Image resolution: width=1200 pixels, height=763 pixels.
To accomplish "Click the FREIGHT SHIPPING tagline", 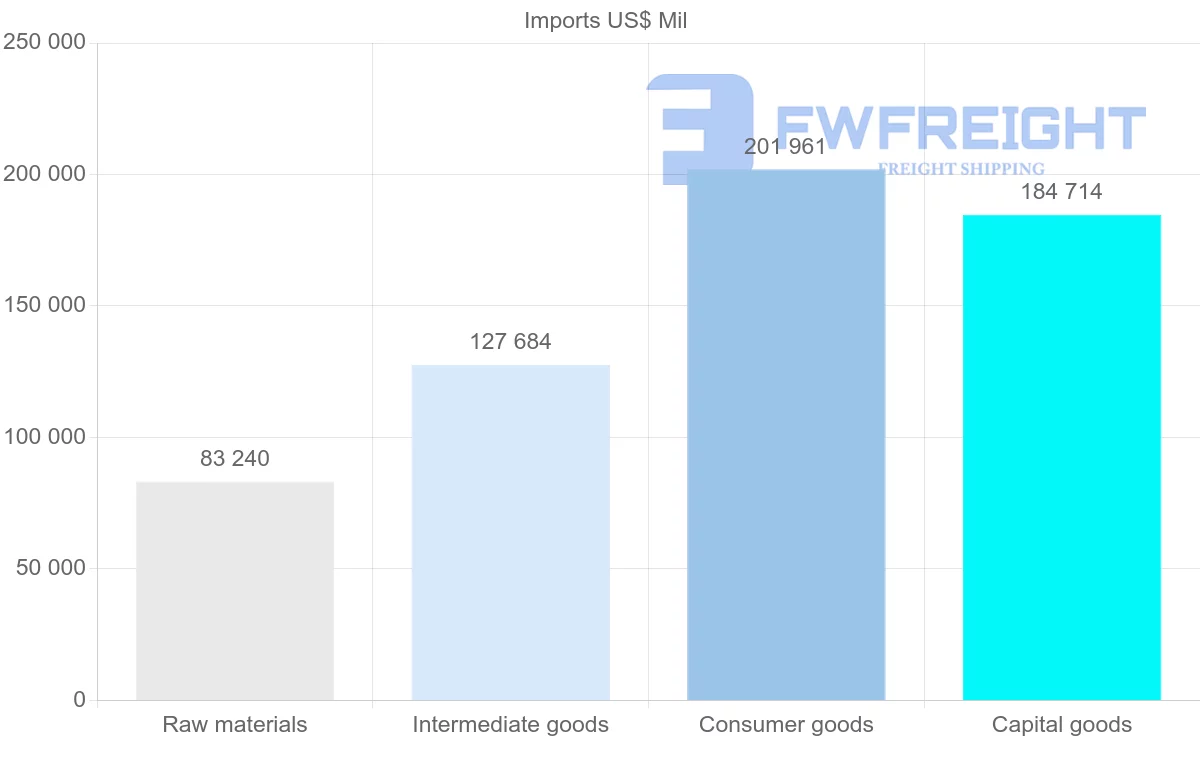I will pos(960,169).
